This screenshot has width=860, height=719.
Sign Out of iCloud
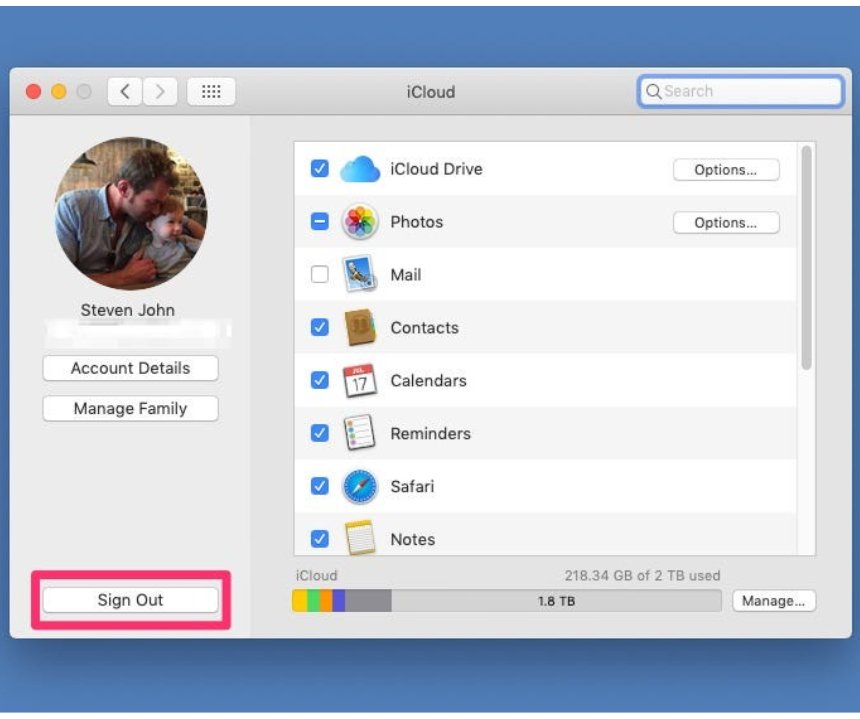(130, 600)
